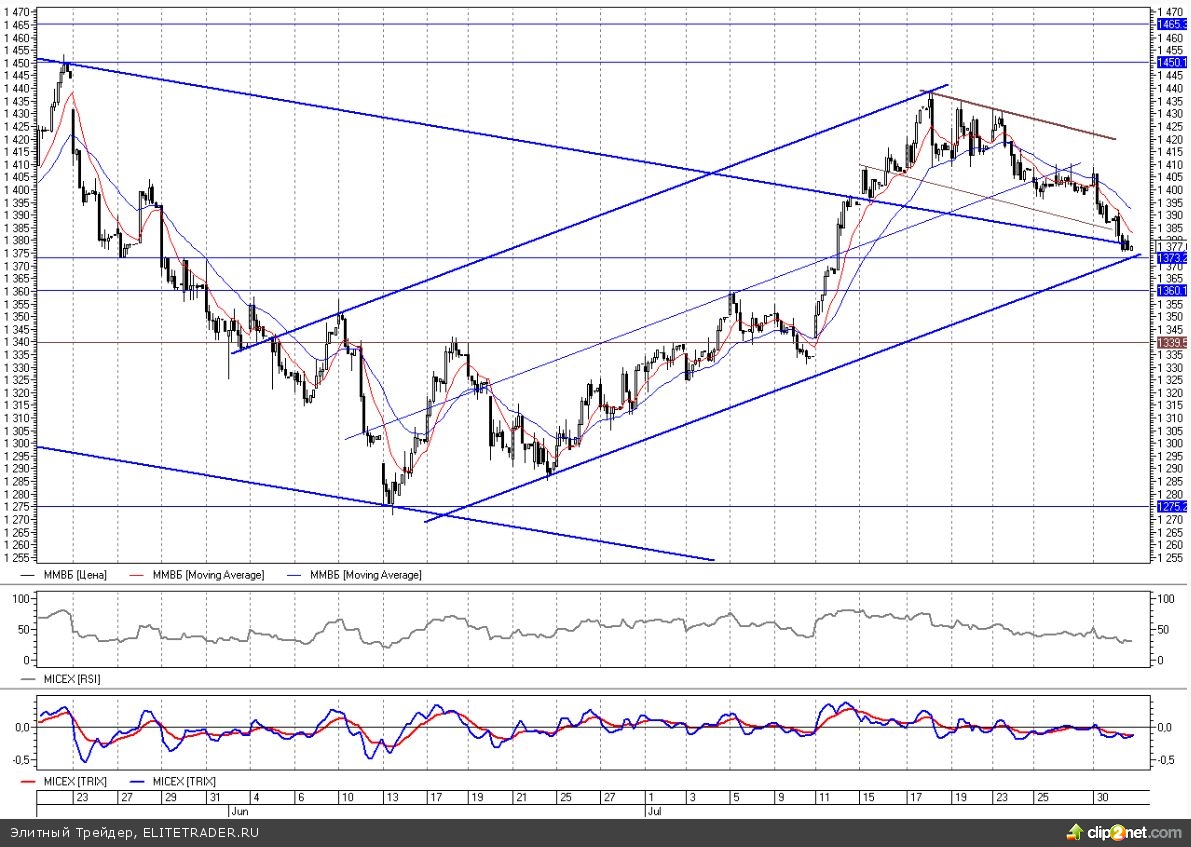This screenshot has width=1191, height=847.
Task: Click the Jun month label on timeline
Action: [239, 813]
